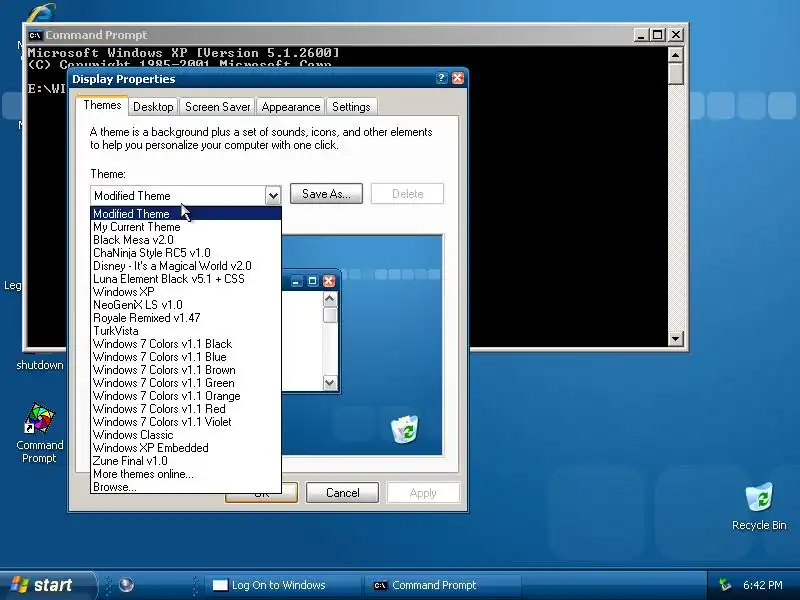Minimize the Command Prompt window
Screen dimensions: 800x600
(641, 35)
